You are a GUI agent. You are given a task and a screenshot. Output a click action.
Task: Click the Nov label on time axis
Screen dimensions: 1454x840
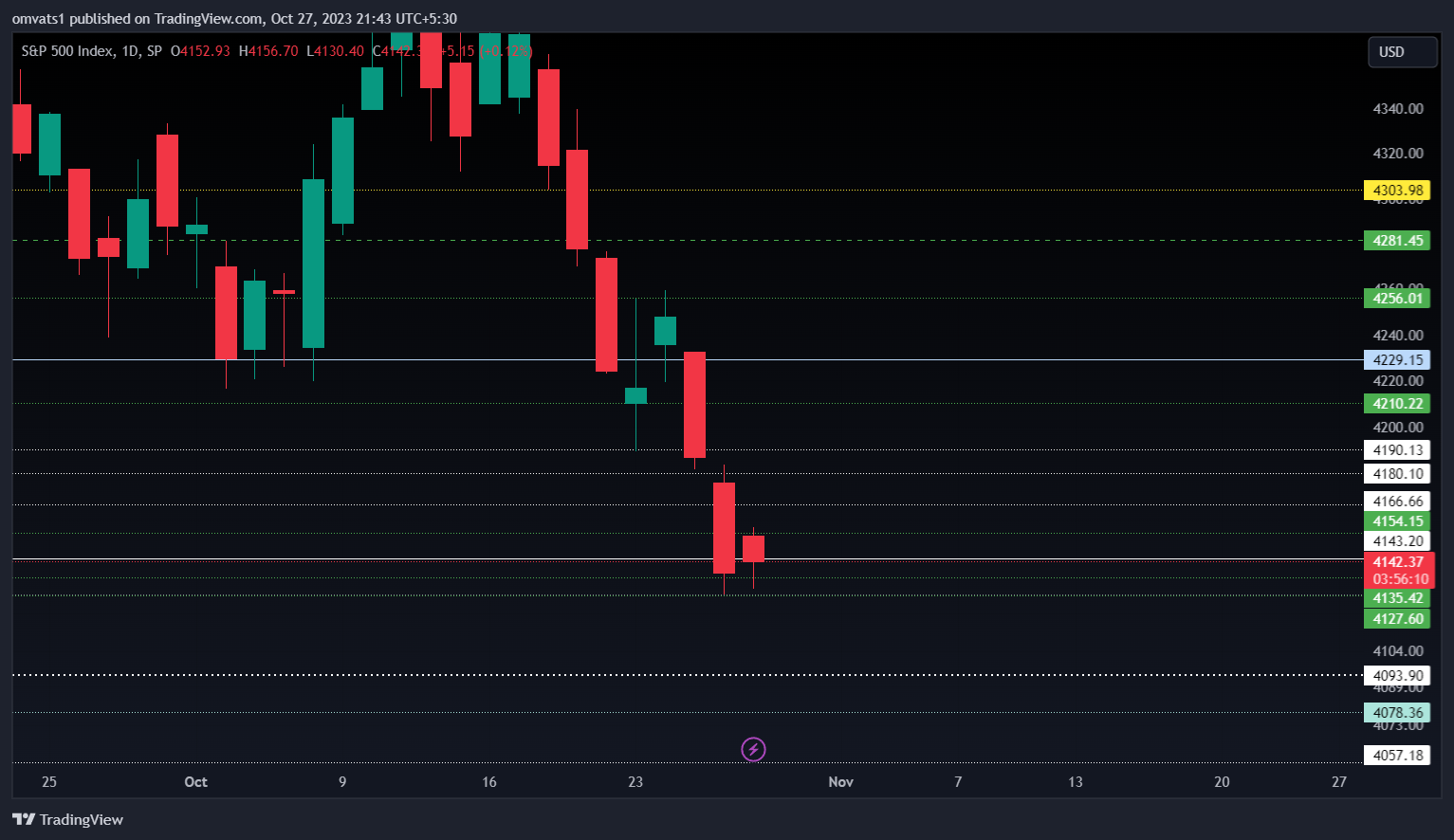[840, 782]
